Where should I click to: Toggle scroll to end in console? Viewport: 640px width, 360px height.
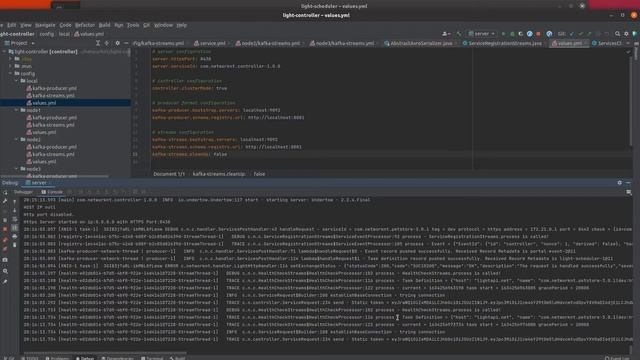(x=15, y=228)
